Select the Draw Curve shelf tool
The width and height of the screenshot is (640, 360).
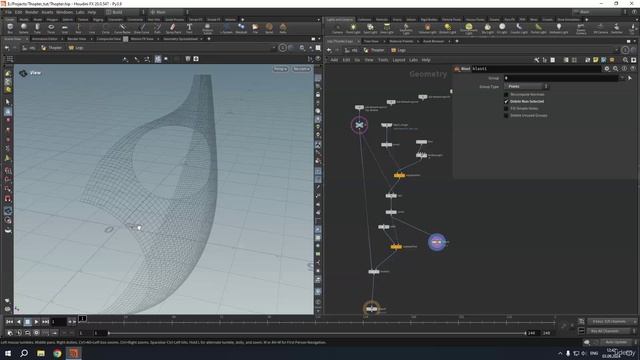point(142,28)
